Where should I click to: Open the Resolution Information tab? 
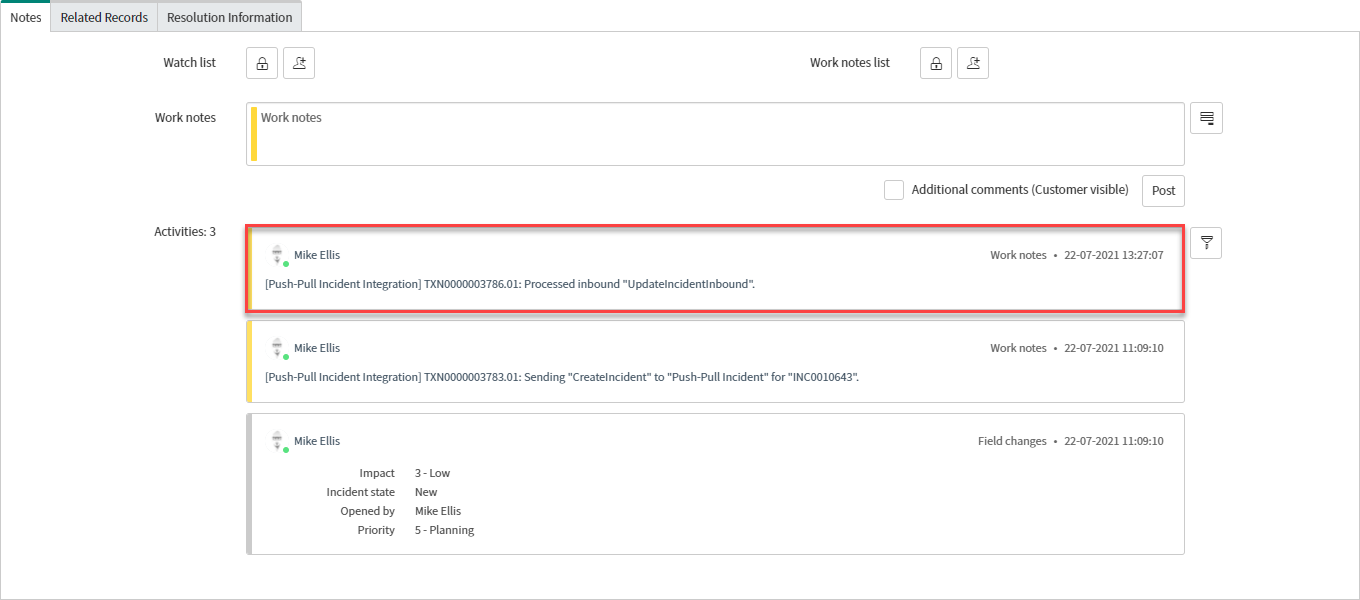click(229, 17)
